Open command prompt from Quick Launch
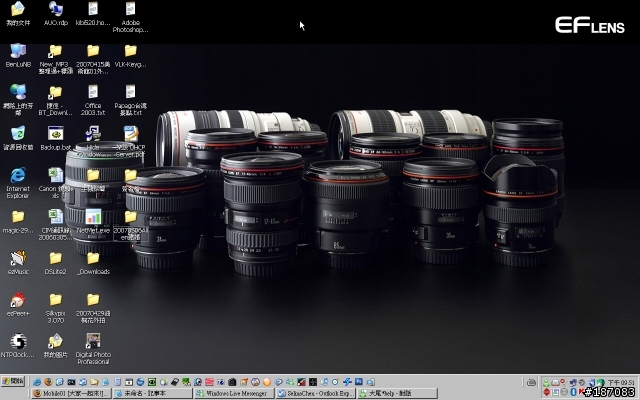This screenshot has height=400, width=640. pos(71,382)
